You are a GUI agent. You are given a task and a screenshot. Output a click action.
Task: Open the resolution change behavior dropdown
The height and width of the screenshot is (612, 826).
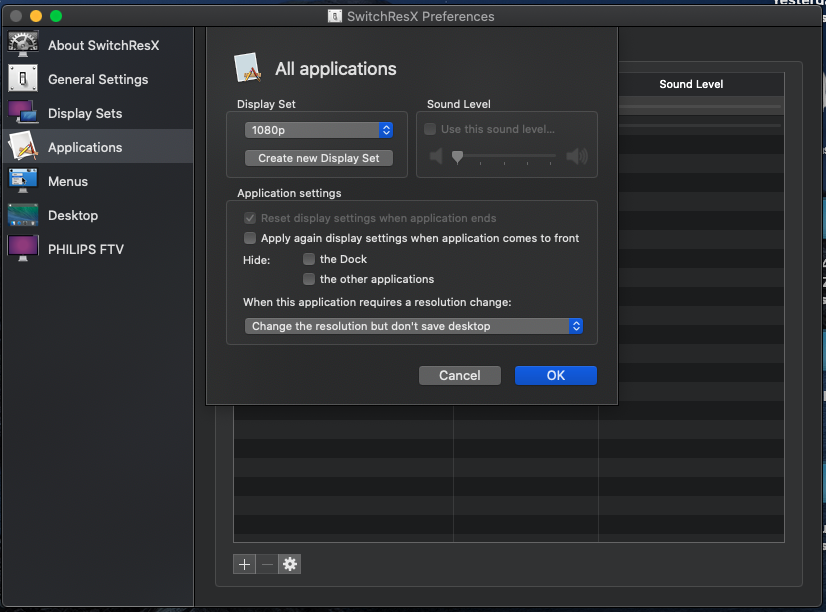pyautogui.click(x=414, y=326)
